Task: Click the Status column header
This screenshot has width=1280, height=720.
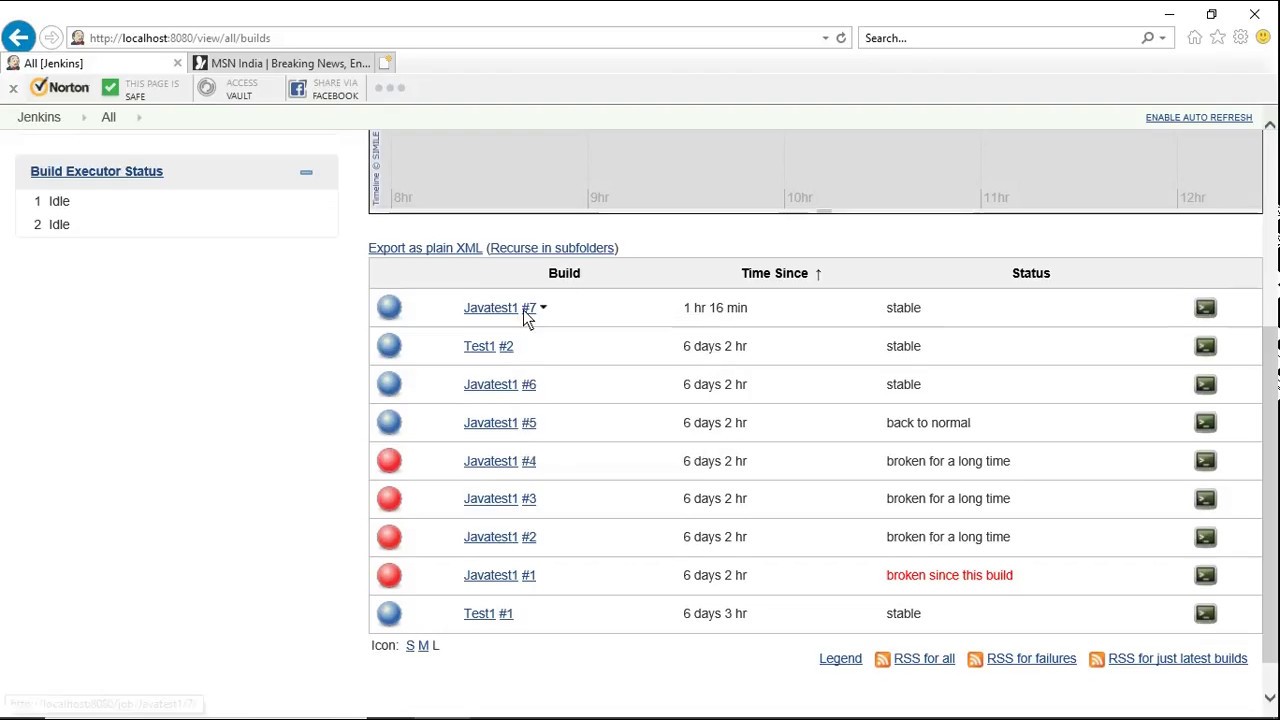Action: coord(1031,273)
